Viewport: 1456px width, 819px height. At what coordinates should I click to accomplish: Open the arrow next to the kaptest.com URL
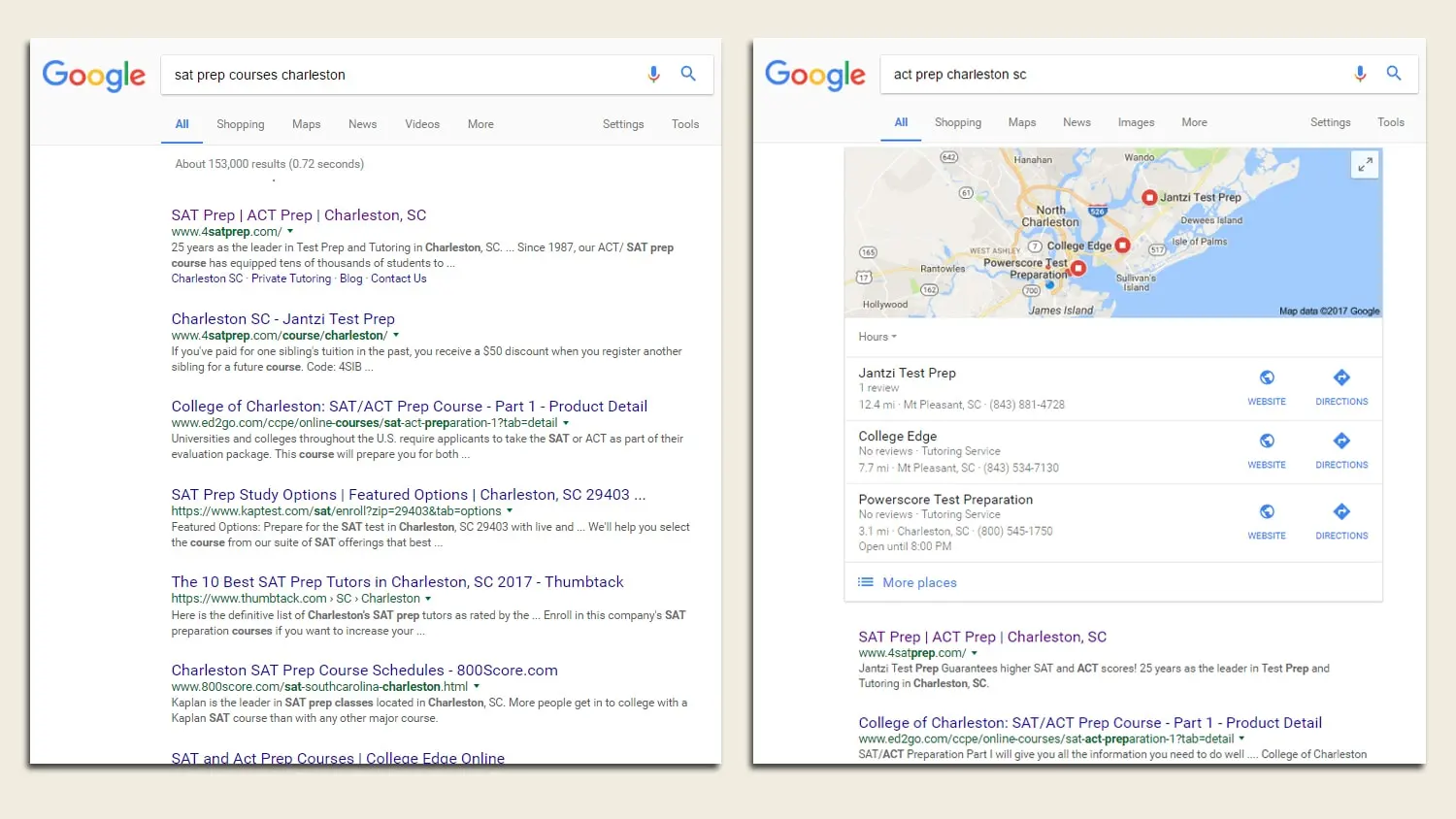coord(510,511)
